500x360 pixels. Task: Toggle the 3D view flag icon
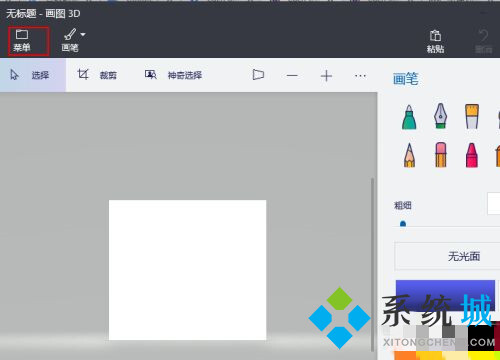click(x=258, y=75)
